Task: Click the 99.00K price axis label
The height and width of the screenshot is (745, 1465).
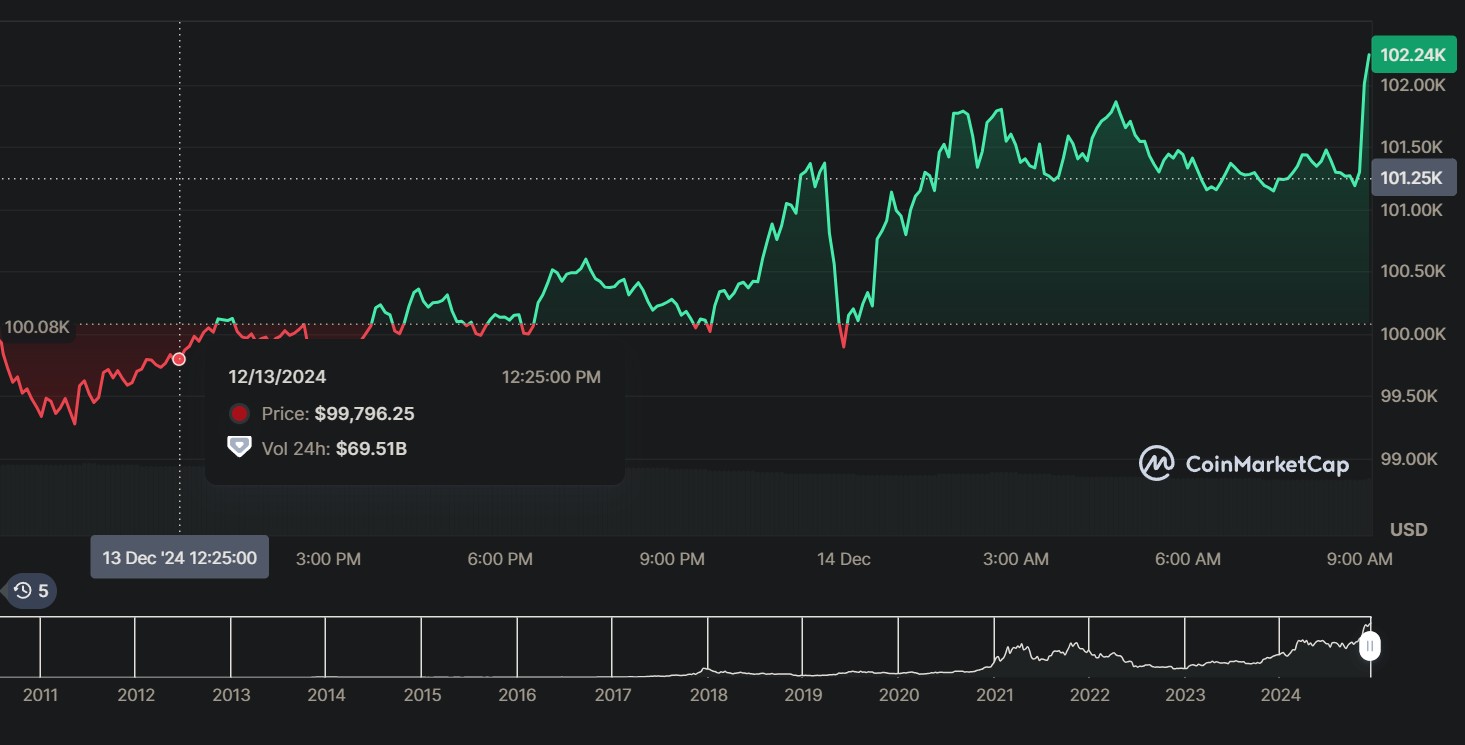Action: click(x=1408, y=459)
